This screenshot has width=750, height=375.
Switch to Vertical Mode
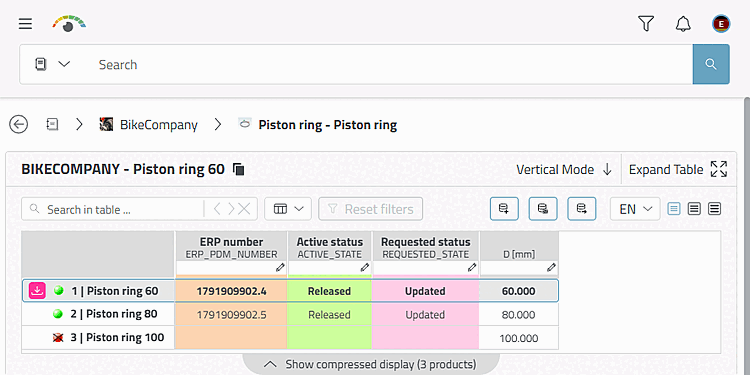564,169
